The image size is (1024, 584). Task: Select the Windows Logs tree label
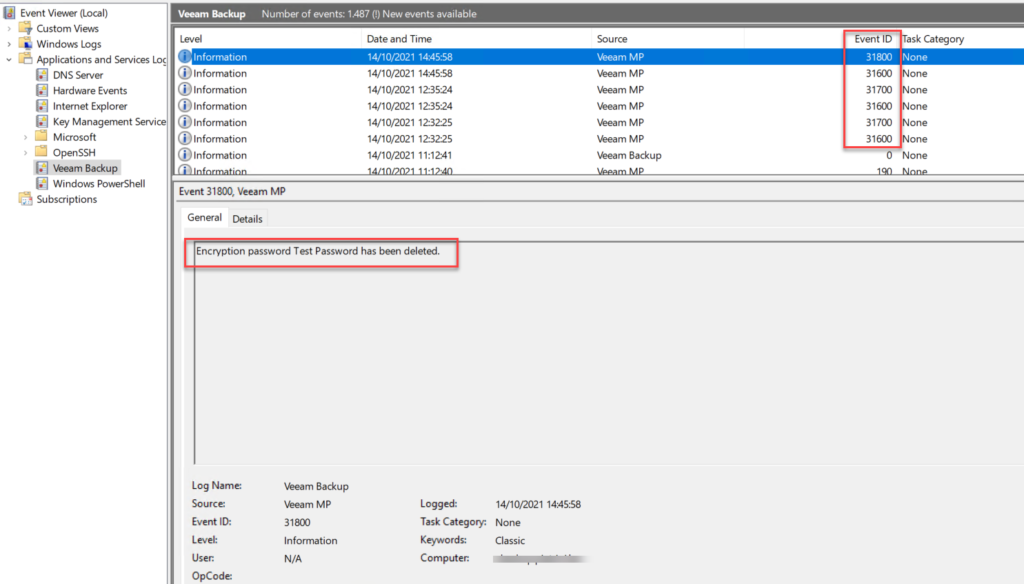point(69,44)
